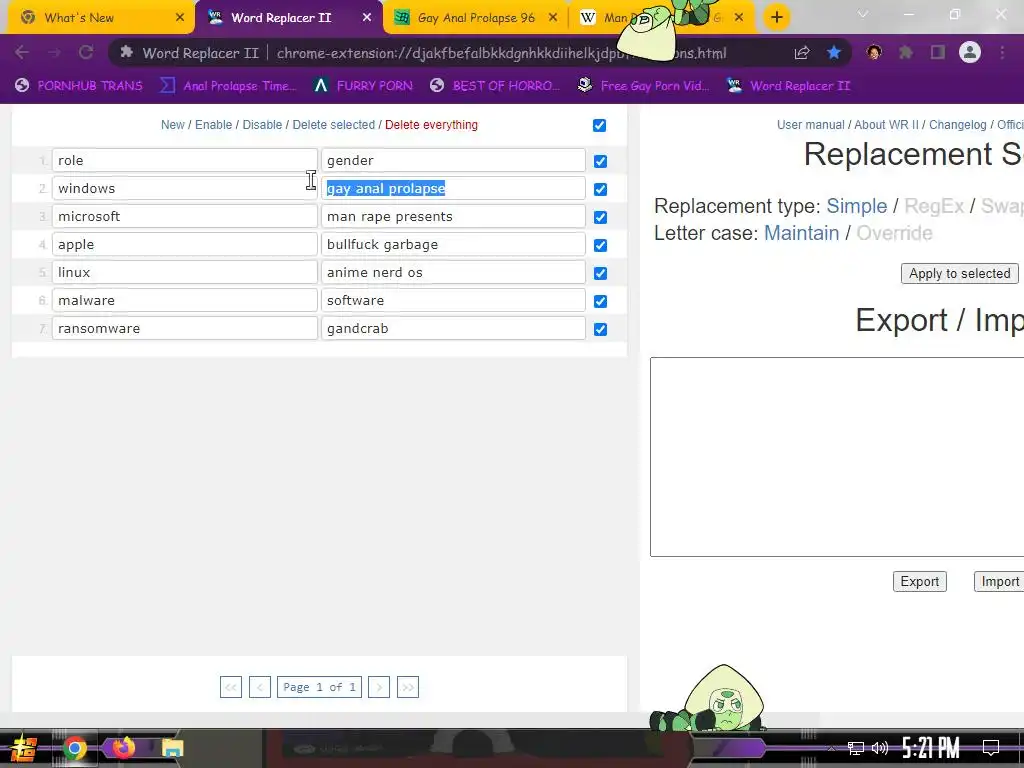The height and width of the screenshot is (768, 1024).
Task: Click the browser back arrow
Action: click(22, 52)
